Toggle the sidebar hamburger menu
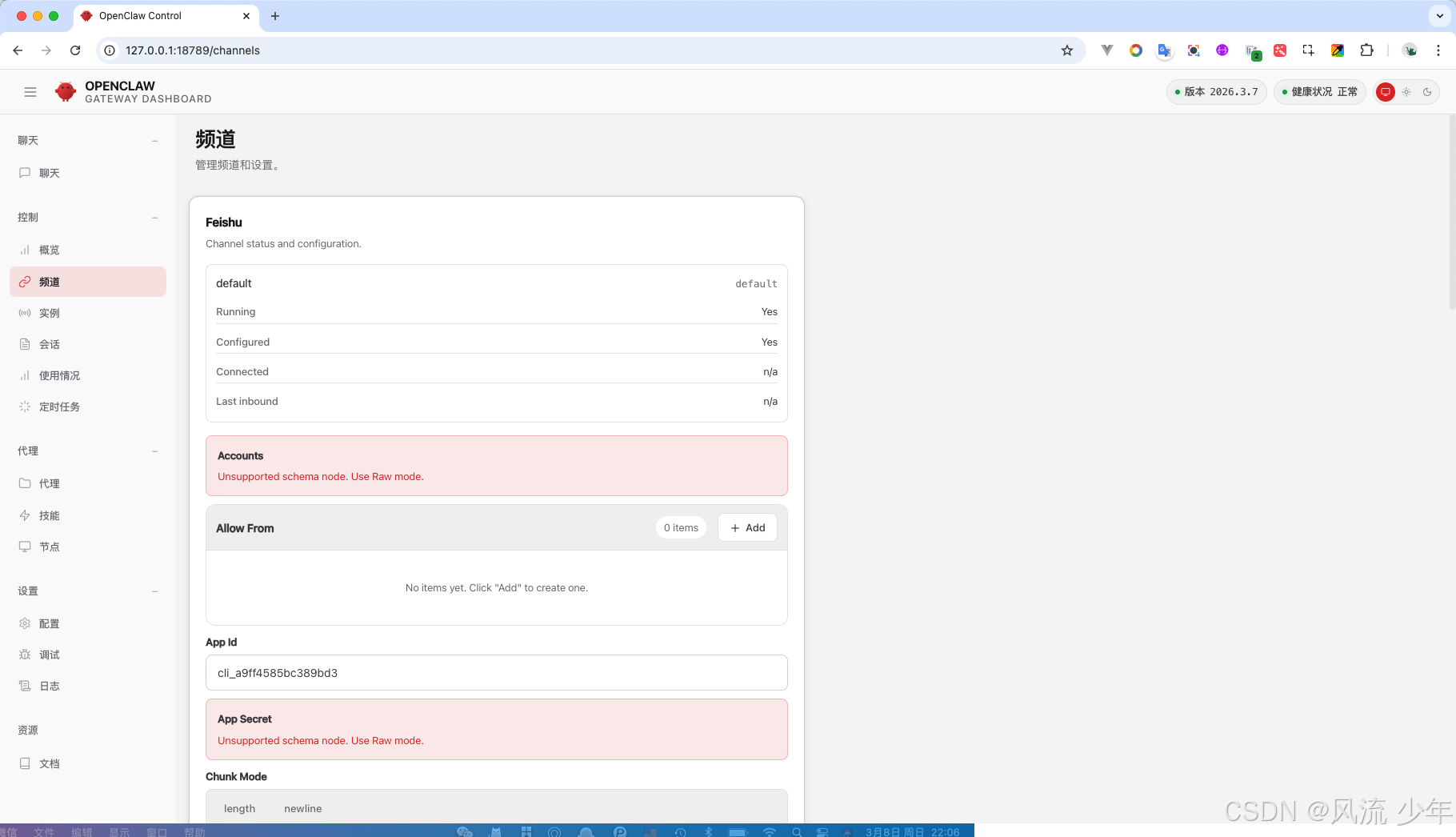The image size is (1456, 837). point(30,92)
